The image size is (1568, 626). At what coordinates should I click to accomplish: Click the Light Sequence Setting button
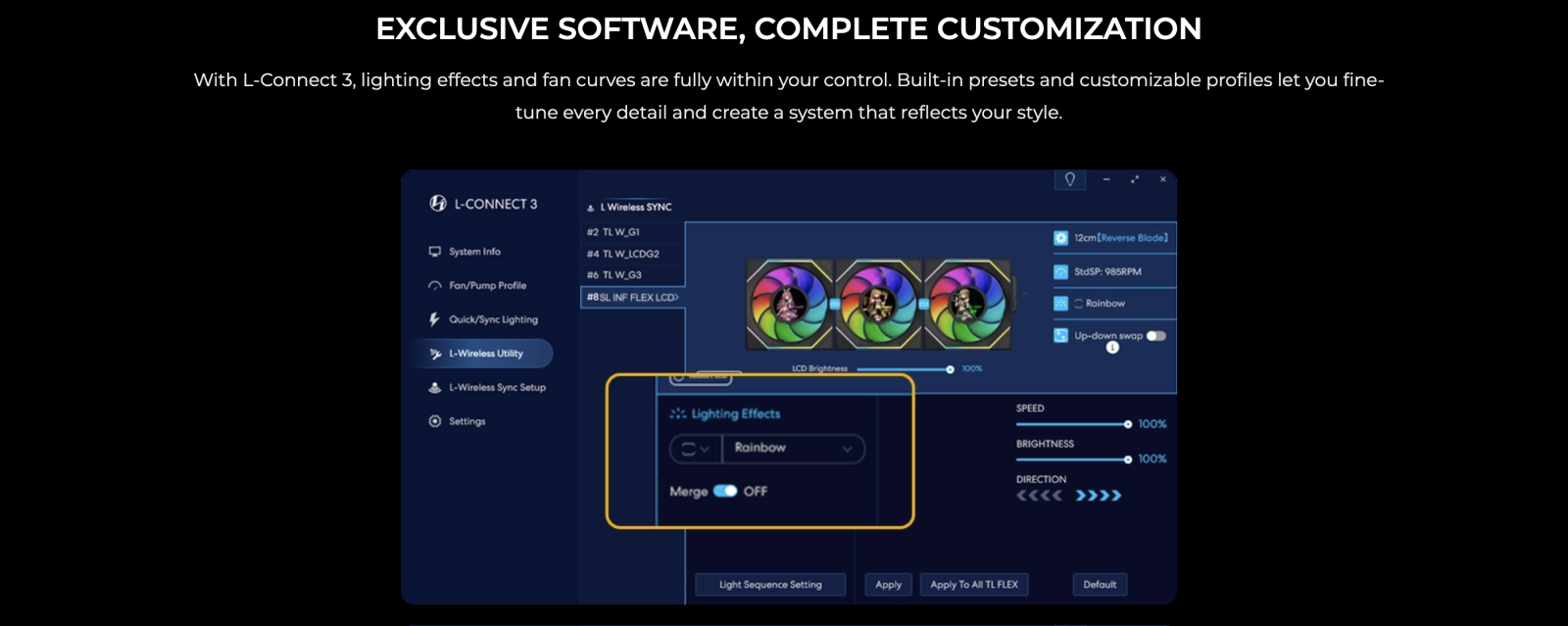coord(770,585)
